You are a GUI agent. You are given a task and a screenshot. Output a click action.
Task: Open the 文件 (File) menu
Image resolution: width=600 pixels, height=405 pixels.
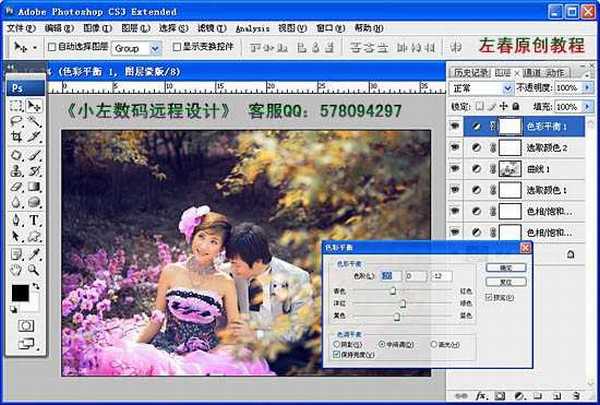(19, 29)
